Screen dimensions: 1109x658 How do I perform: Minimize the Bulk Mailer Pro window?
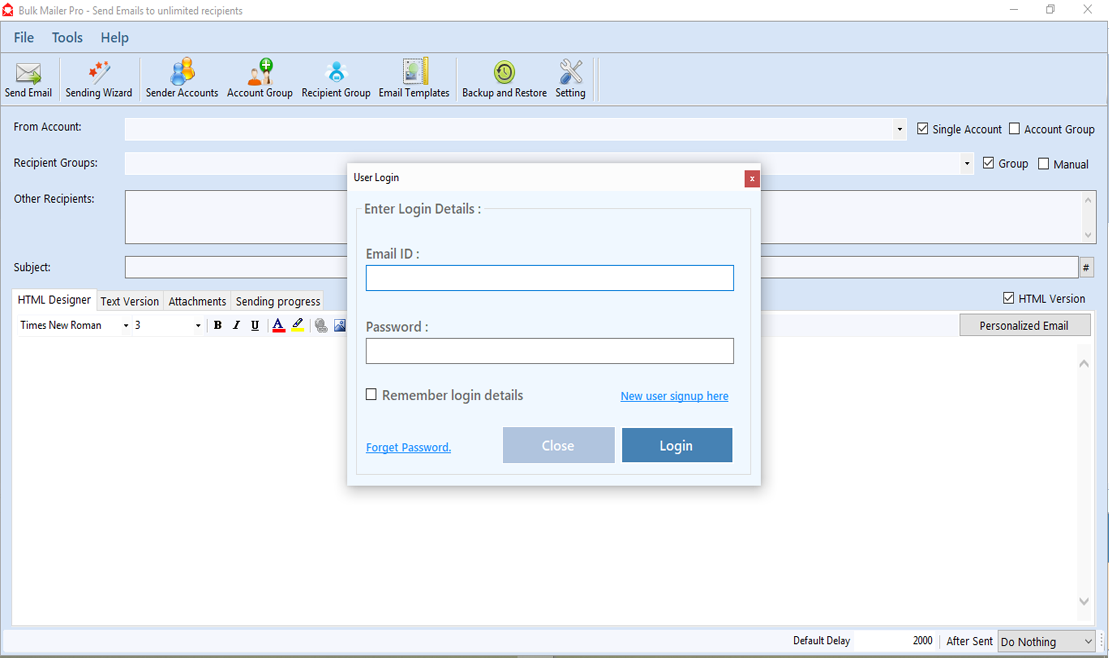[x=1014, y=9]
